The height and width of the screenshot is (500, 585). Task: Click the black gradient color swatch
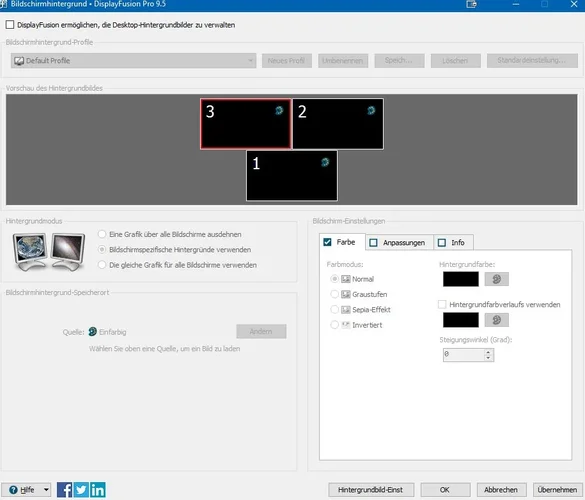461,320
